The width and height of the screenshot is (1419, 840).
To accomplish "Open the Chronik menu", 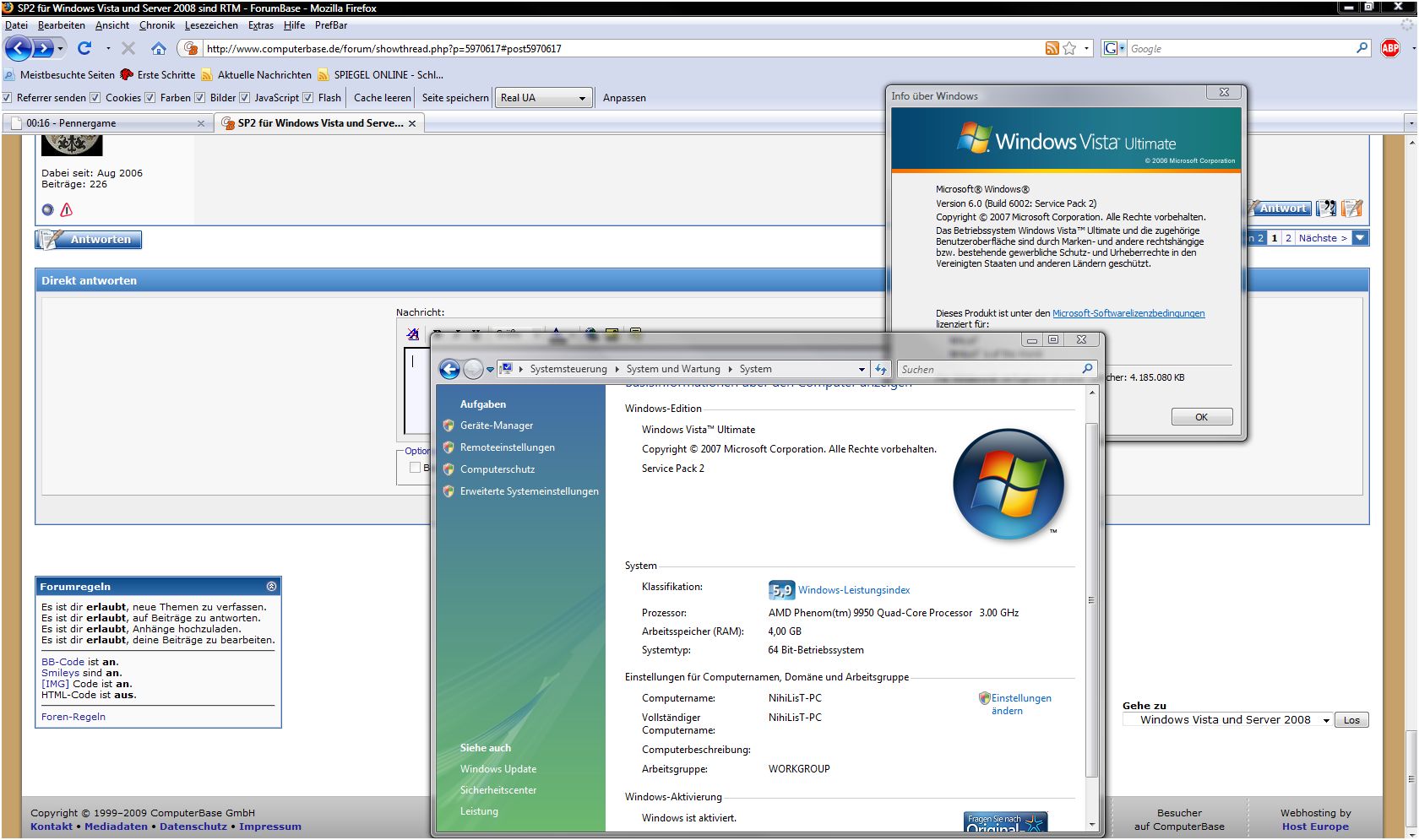I will click(157, 25).
